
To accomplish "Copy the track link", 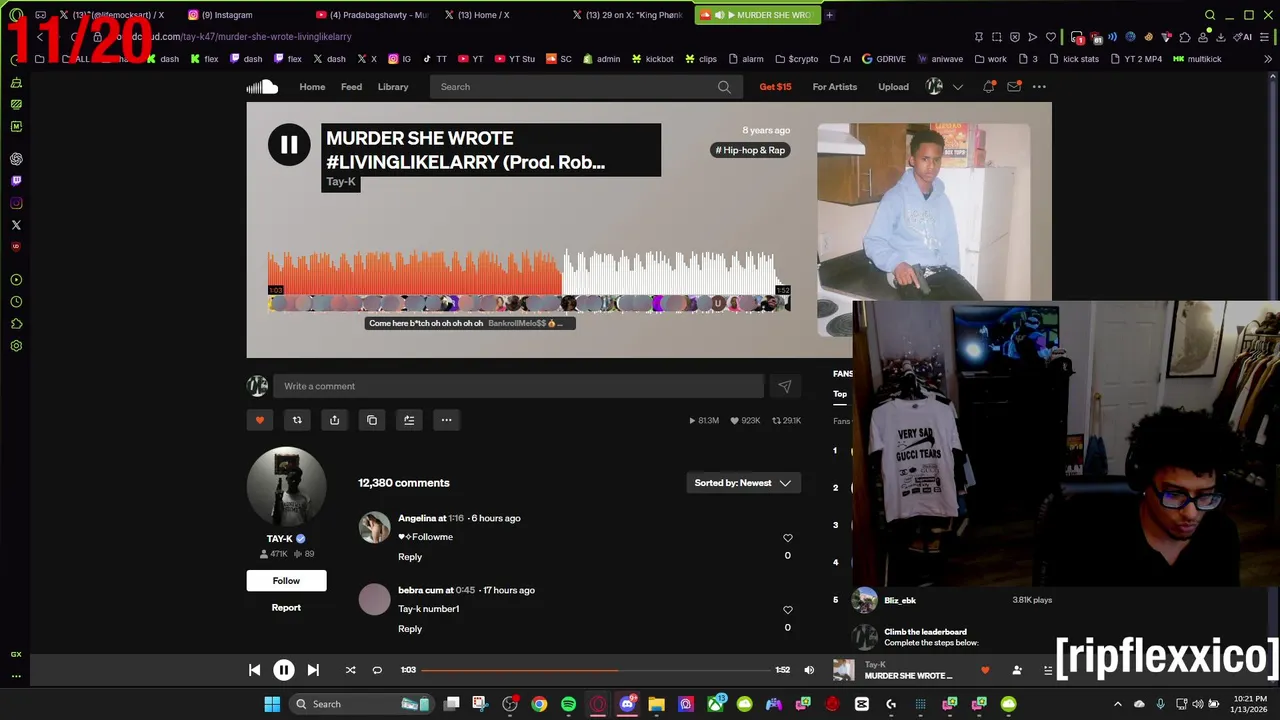I will click(372, 420).
